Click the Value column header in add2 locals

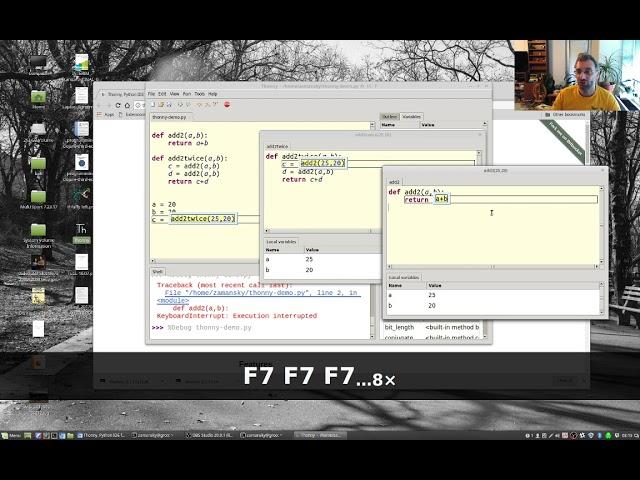pos(513,285)
